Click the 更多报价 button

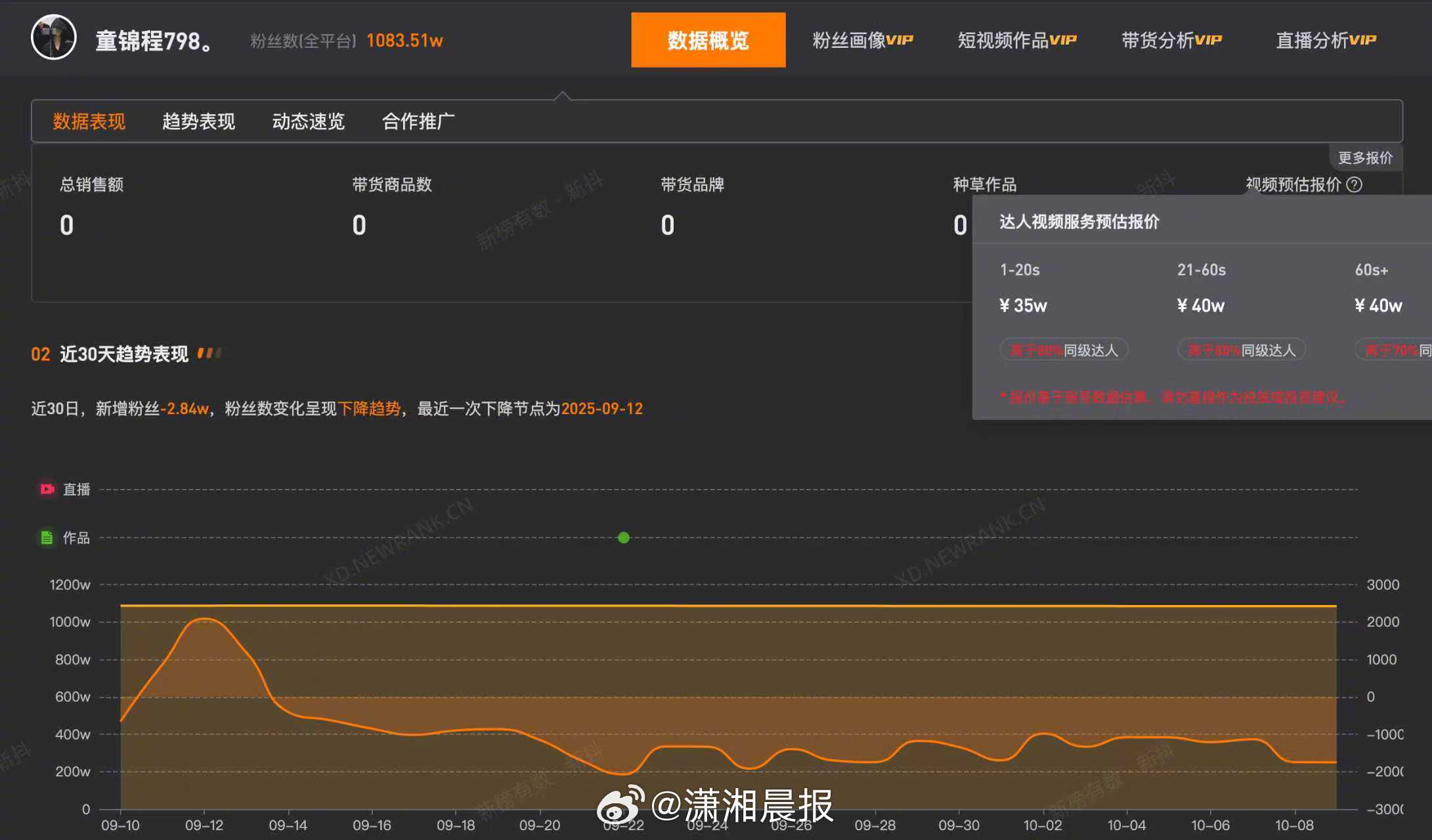[1364, 158]
